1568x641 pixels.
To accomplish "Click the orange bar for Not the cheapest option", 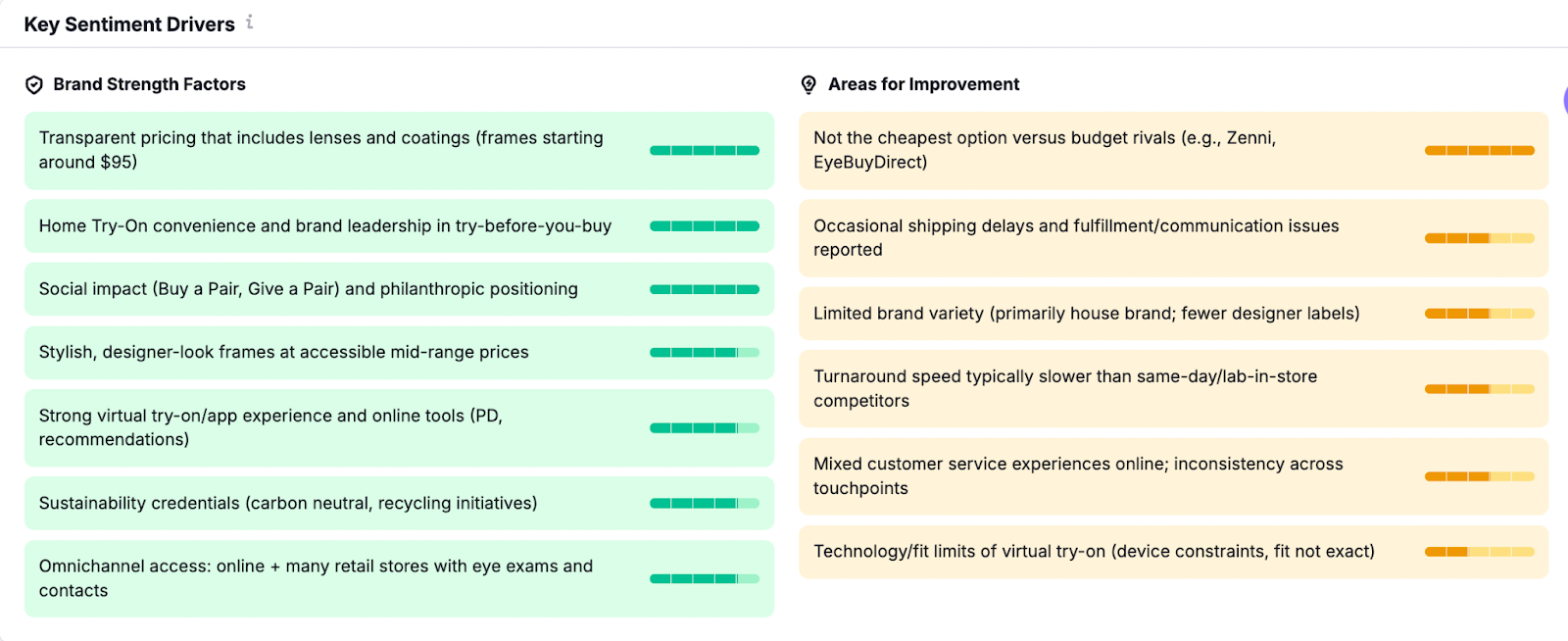I will 1479,151.
